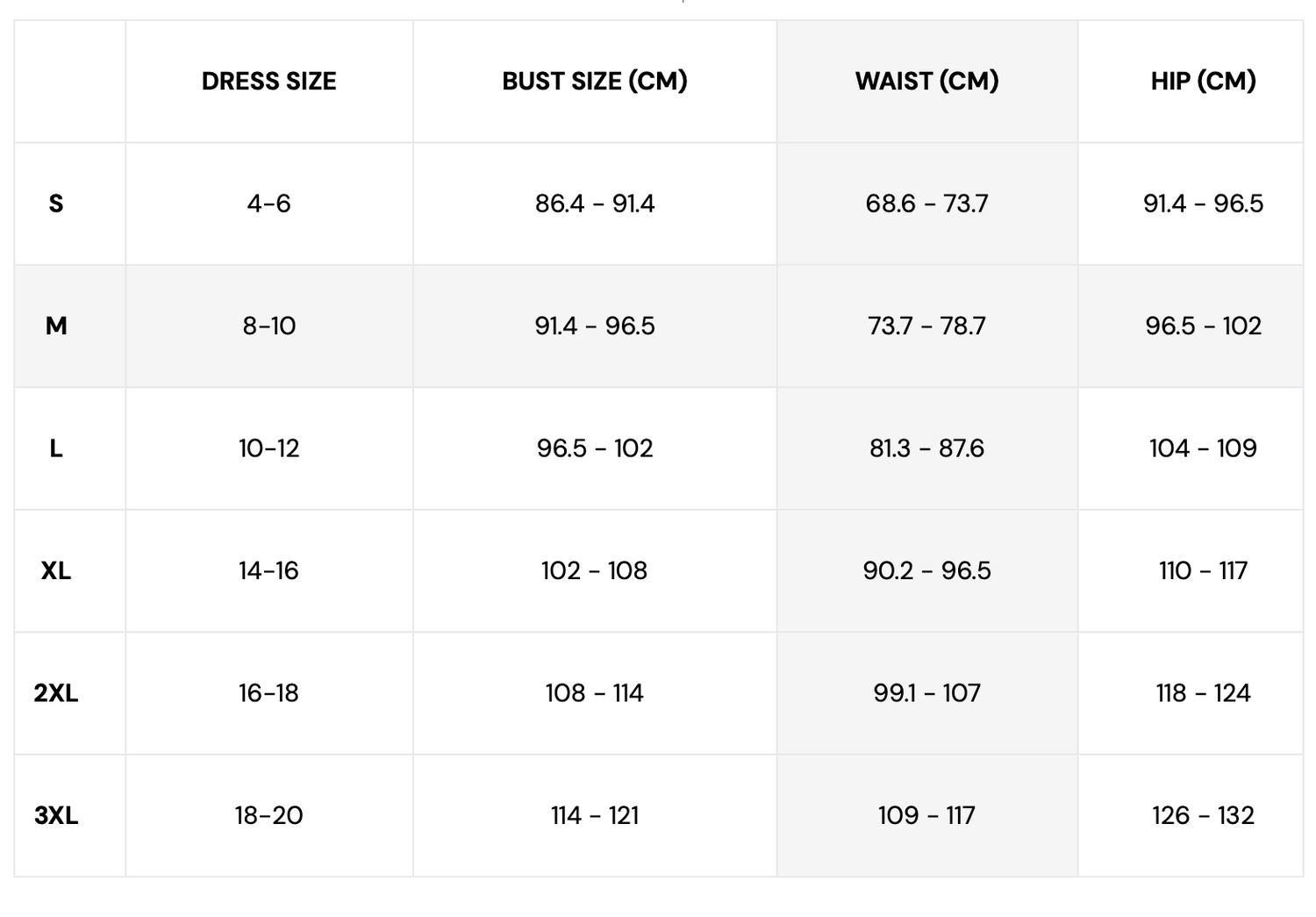The height and width of the screenshot is (917, 1316).
Task: Click the M size row label
Action: pos(56,326)
